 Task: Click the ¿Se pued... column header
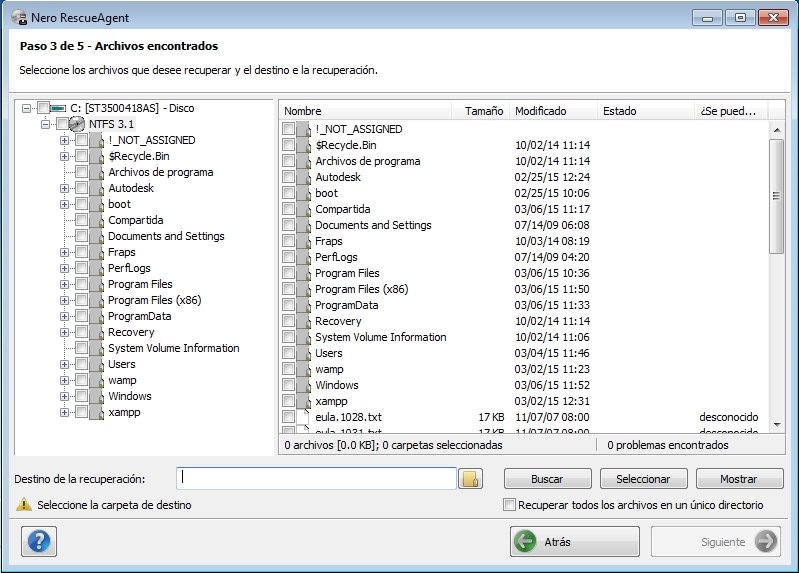coord(731,111)
